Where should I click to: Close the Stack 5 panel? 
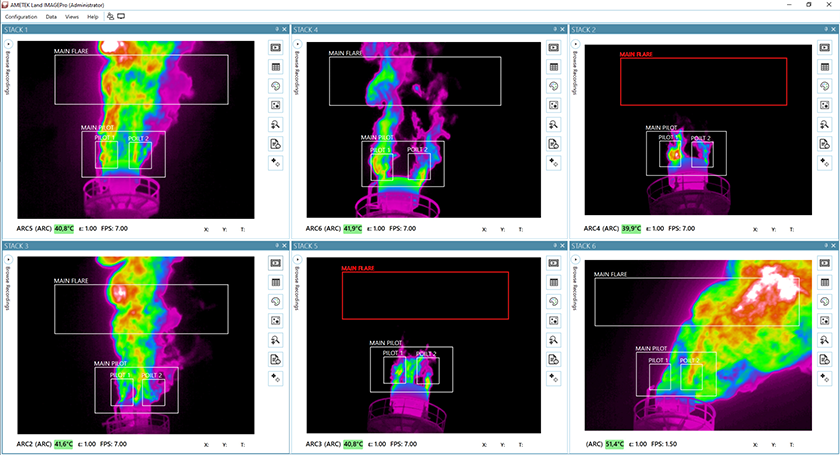pos(561,245)
